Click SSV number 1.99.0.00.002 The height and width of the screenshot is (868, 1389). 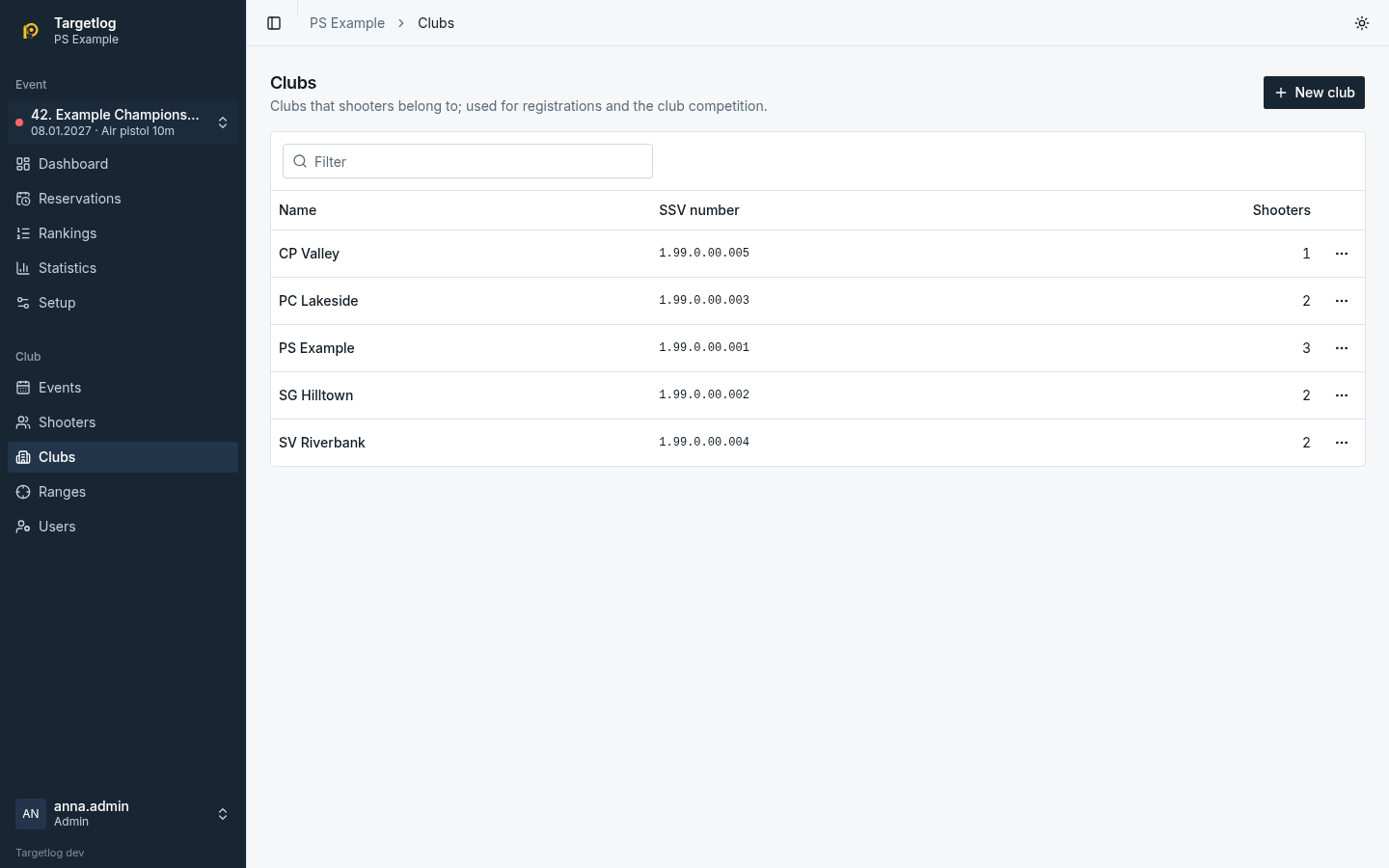[x=704, y=395]
